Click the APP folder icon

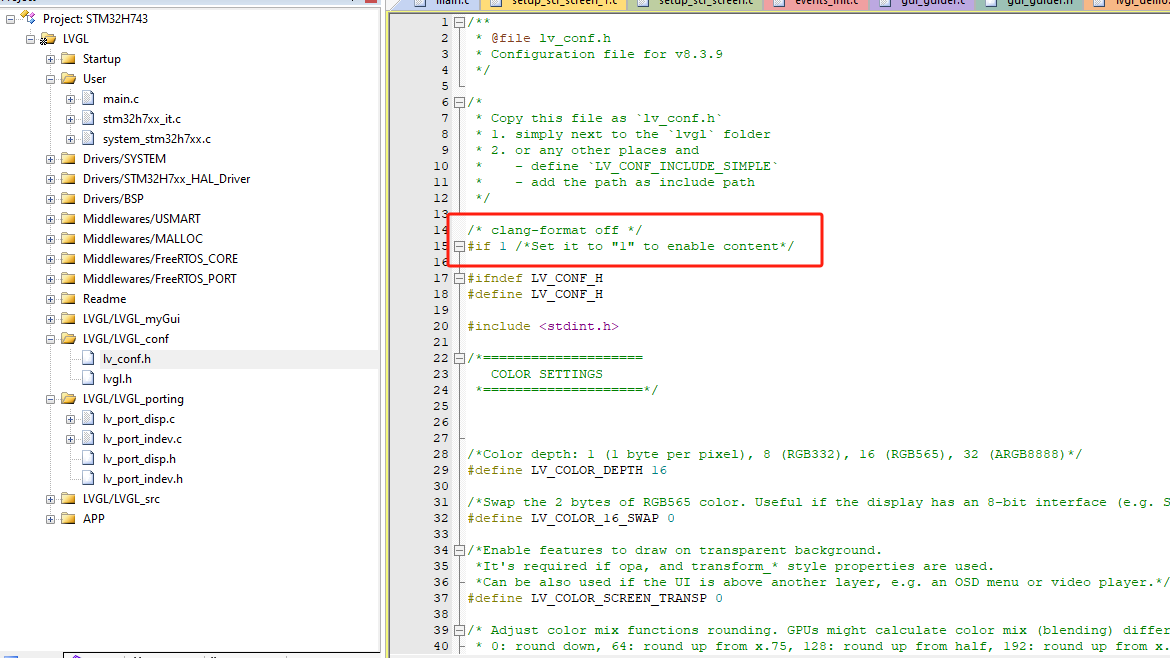[69, 518]
